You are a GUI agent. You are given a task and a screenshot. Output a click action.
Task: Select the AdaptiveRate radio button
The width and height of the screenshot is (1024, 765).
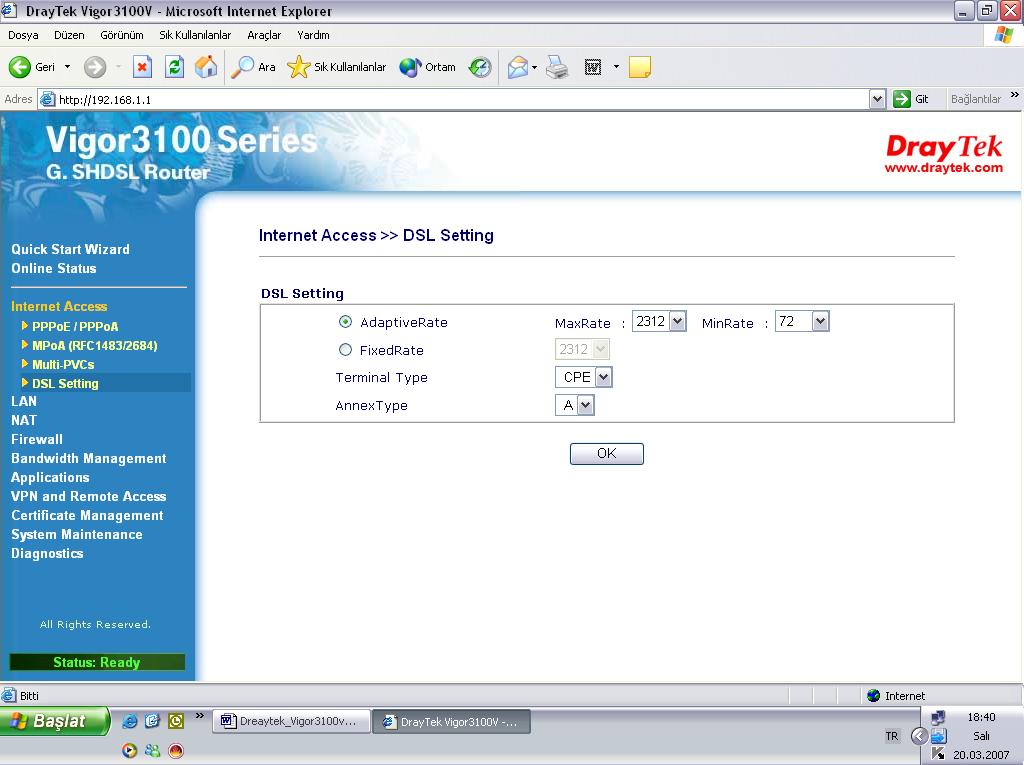346,322
